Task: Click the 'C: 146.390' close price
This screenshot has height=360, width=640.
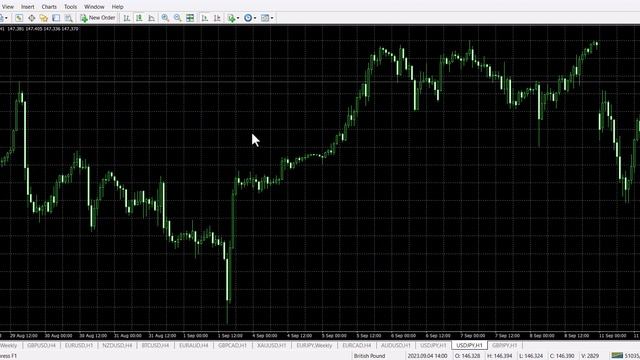Action: (562, 356)
